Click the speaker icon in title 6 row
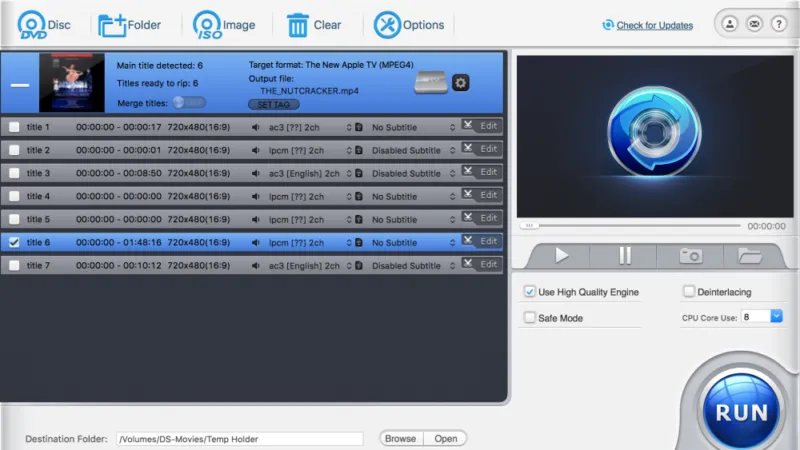 click(256, 242)
